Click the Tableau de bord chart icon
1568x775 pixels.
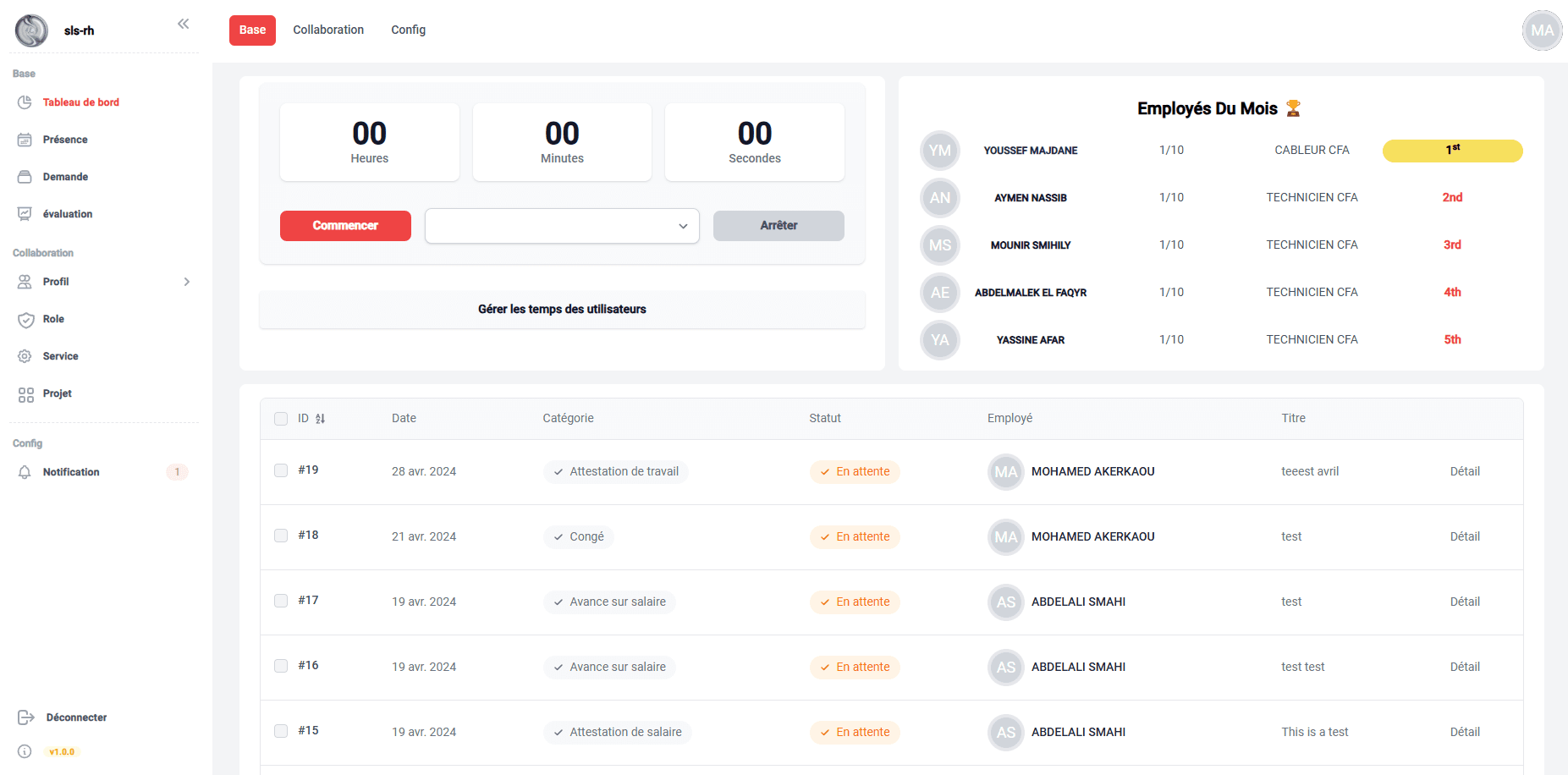[25, 102]
